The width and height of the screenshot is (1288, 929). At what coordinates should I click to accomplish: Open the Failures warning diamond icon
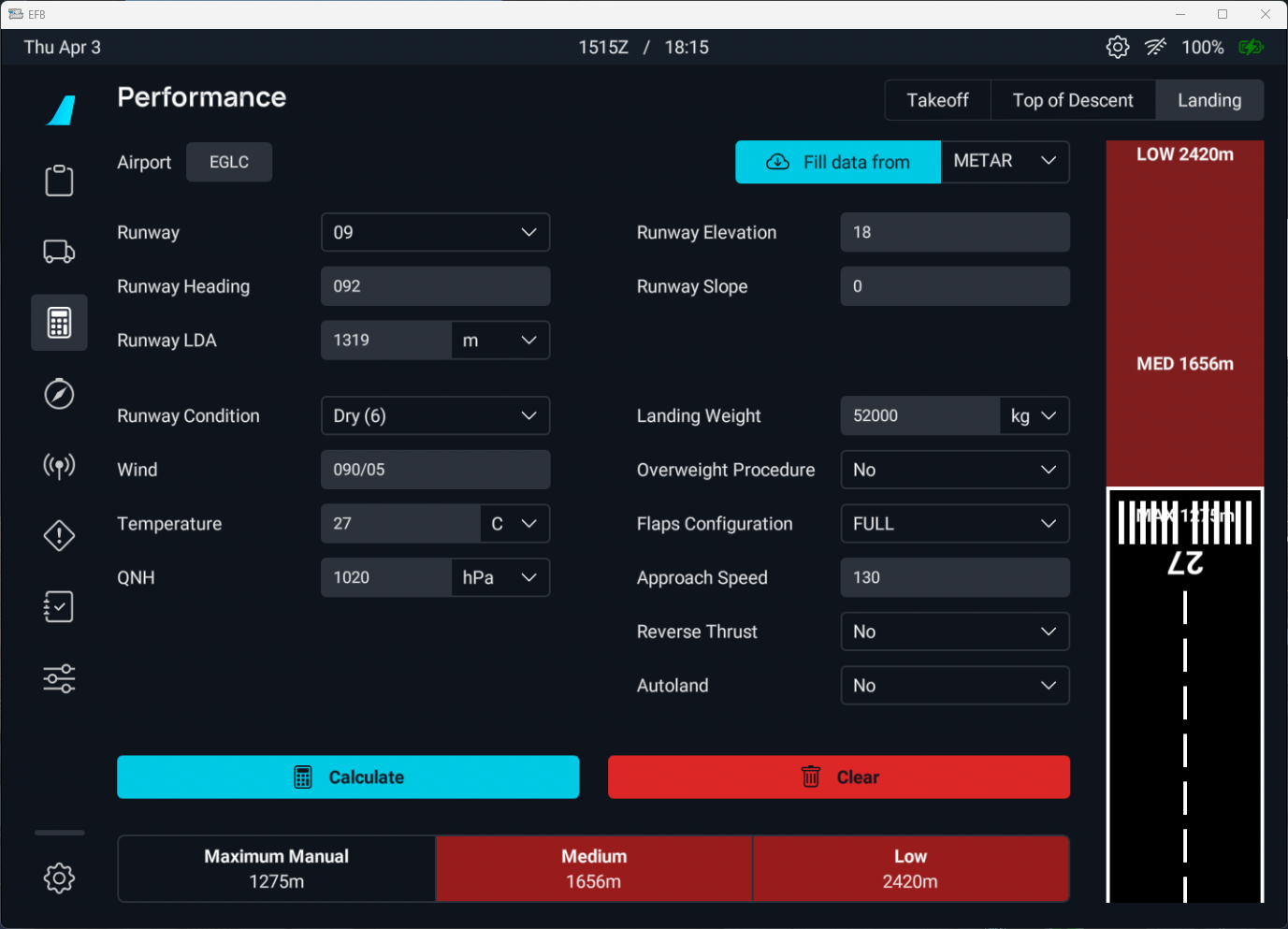click(x=59, y=536)
